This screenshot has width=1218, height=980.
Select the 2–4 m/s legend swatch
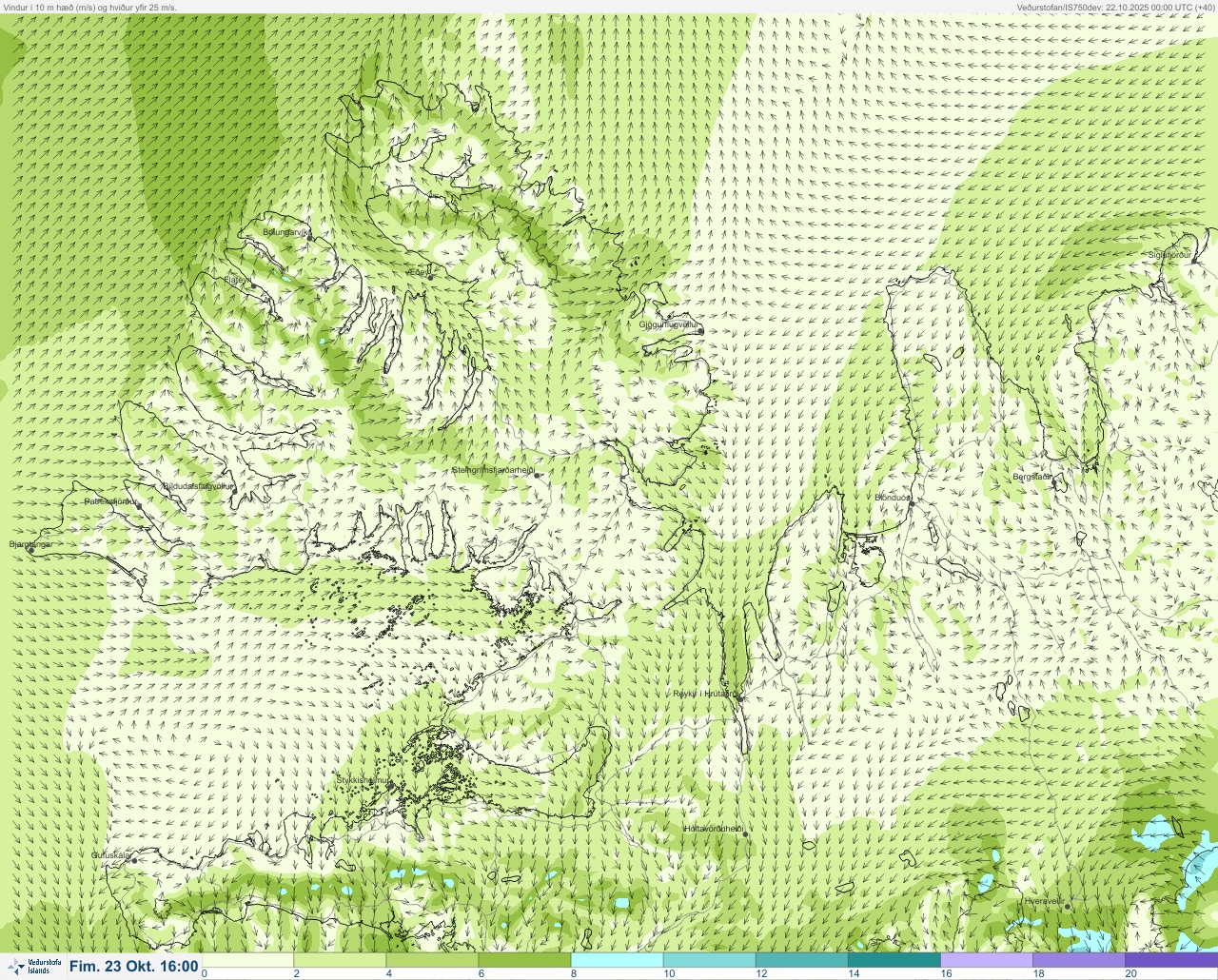(340, 960)
